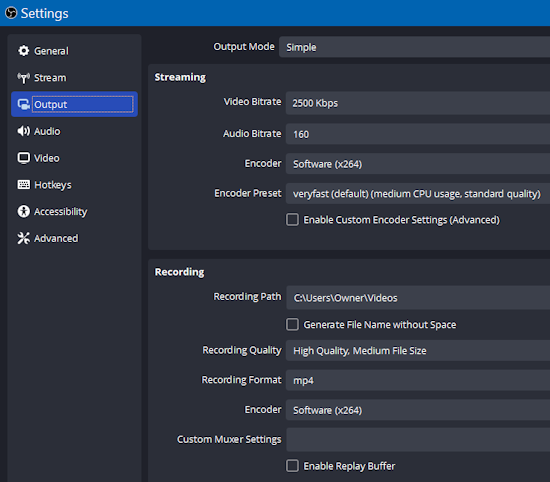550x482 pixels.
Task: Click the General gear icon
Action: [24, 51]
